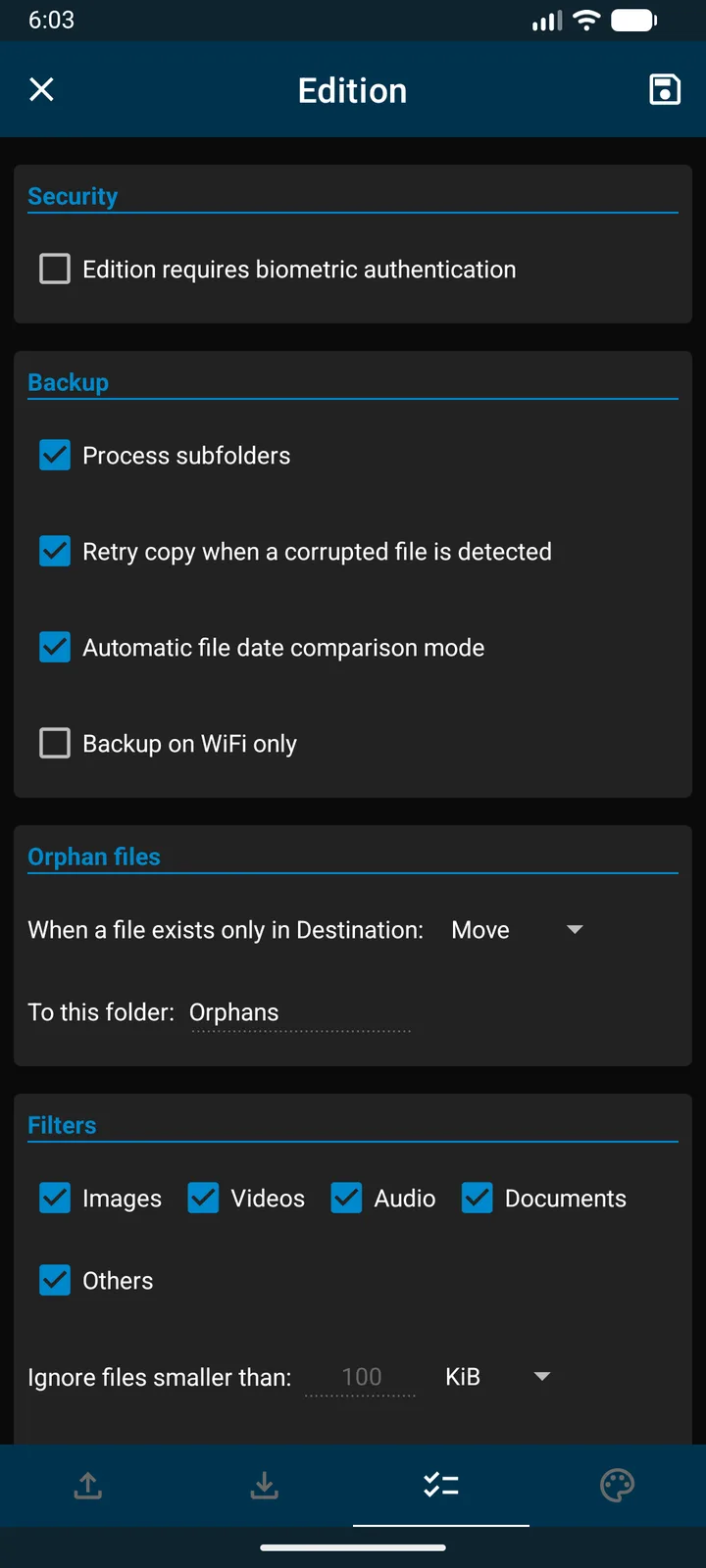706x1568 pixels.
Task: Open the color palette theme tab
Action: (x=617, y=1485)
